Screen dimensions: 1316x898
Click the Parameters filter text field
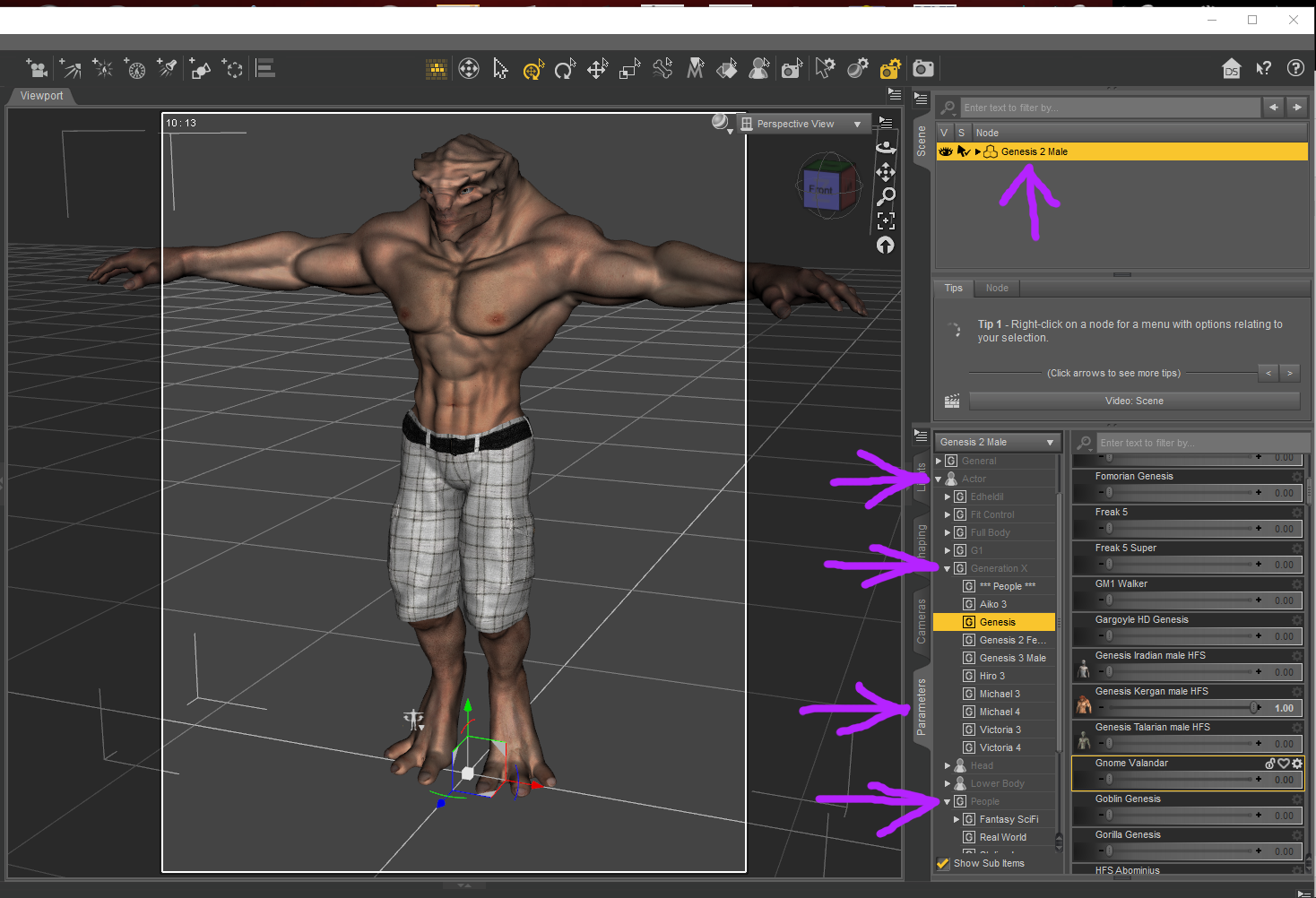pos(1201,443)
